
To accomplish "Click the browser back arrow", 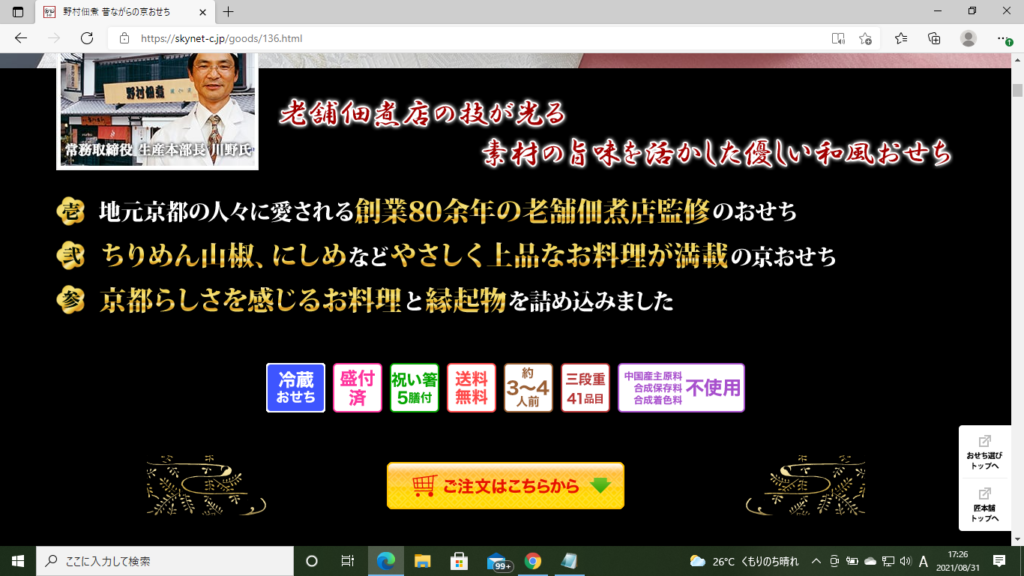I will (21, 39).
